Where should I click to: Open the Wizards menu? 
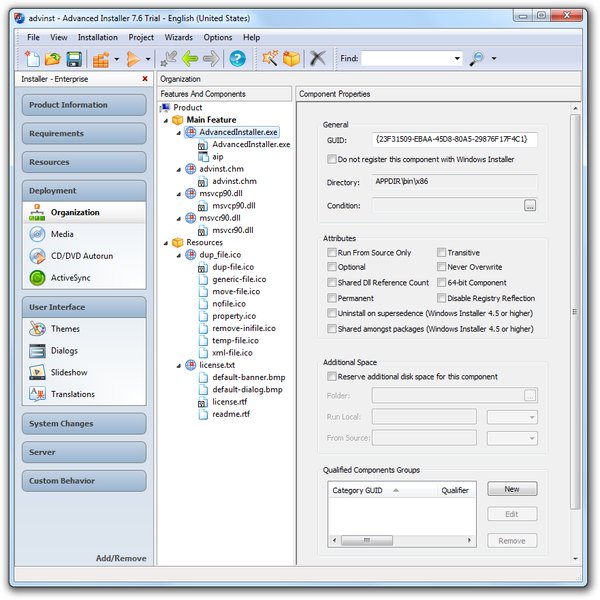click(x=178, y=37)
